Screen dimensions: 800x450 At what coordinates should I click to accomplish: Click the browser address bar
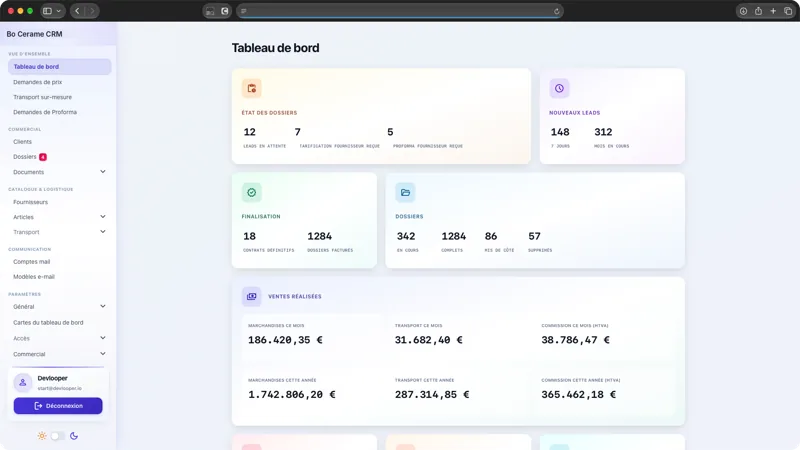[399, 11]
